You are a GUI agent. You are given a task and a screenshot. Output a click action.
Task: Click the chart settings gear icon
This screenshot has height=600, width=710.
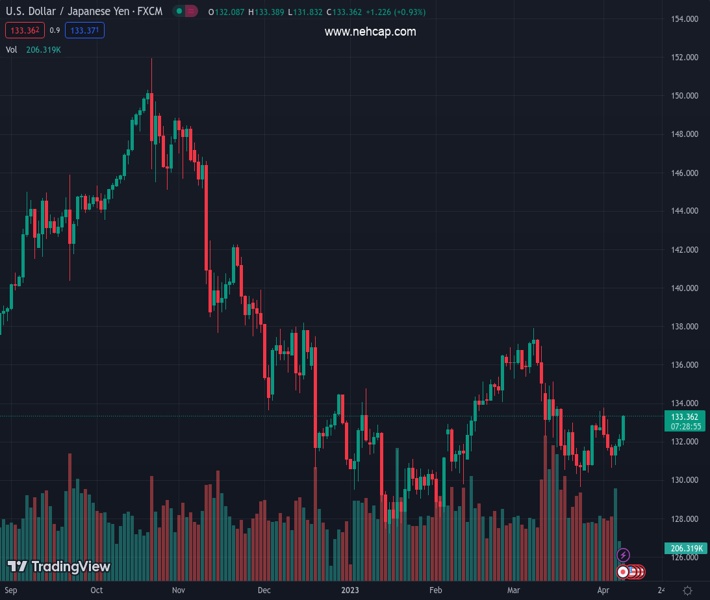tap(687, 591)
